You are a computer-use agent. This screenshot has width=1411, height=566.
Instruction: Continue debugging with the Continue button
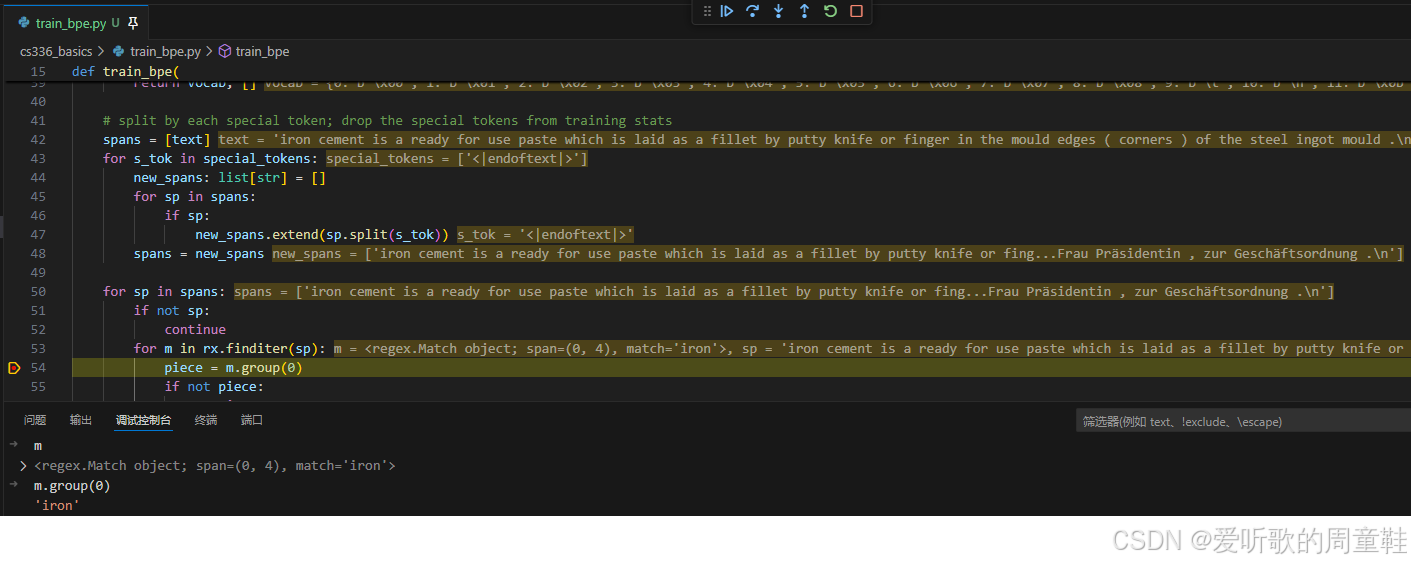click(727, 11)
